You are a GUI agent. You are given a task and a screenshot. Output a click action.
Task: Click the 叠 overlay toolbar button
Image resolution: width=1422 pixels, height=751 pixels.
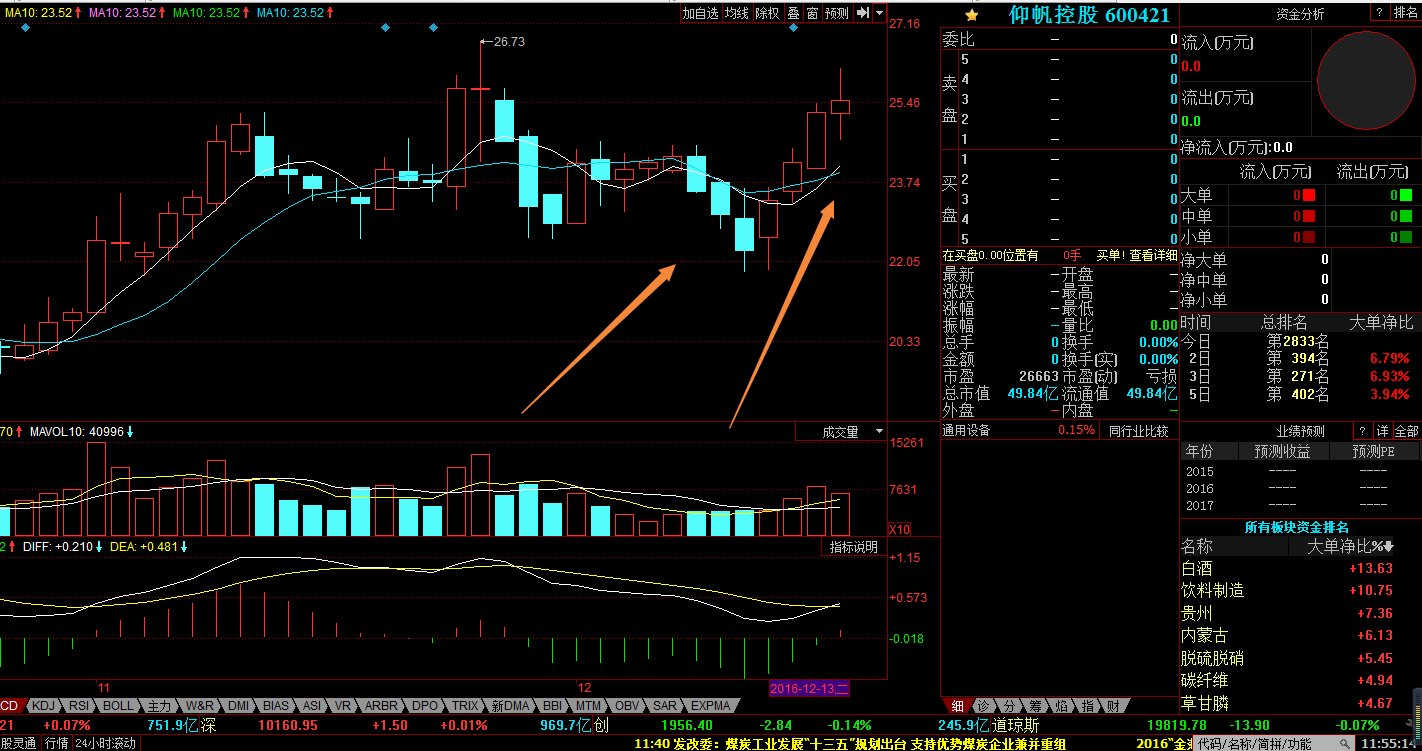click(x=793, y=13)
